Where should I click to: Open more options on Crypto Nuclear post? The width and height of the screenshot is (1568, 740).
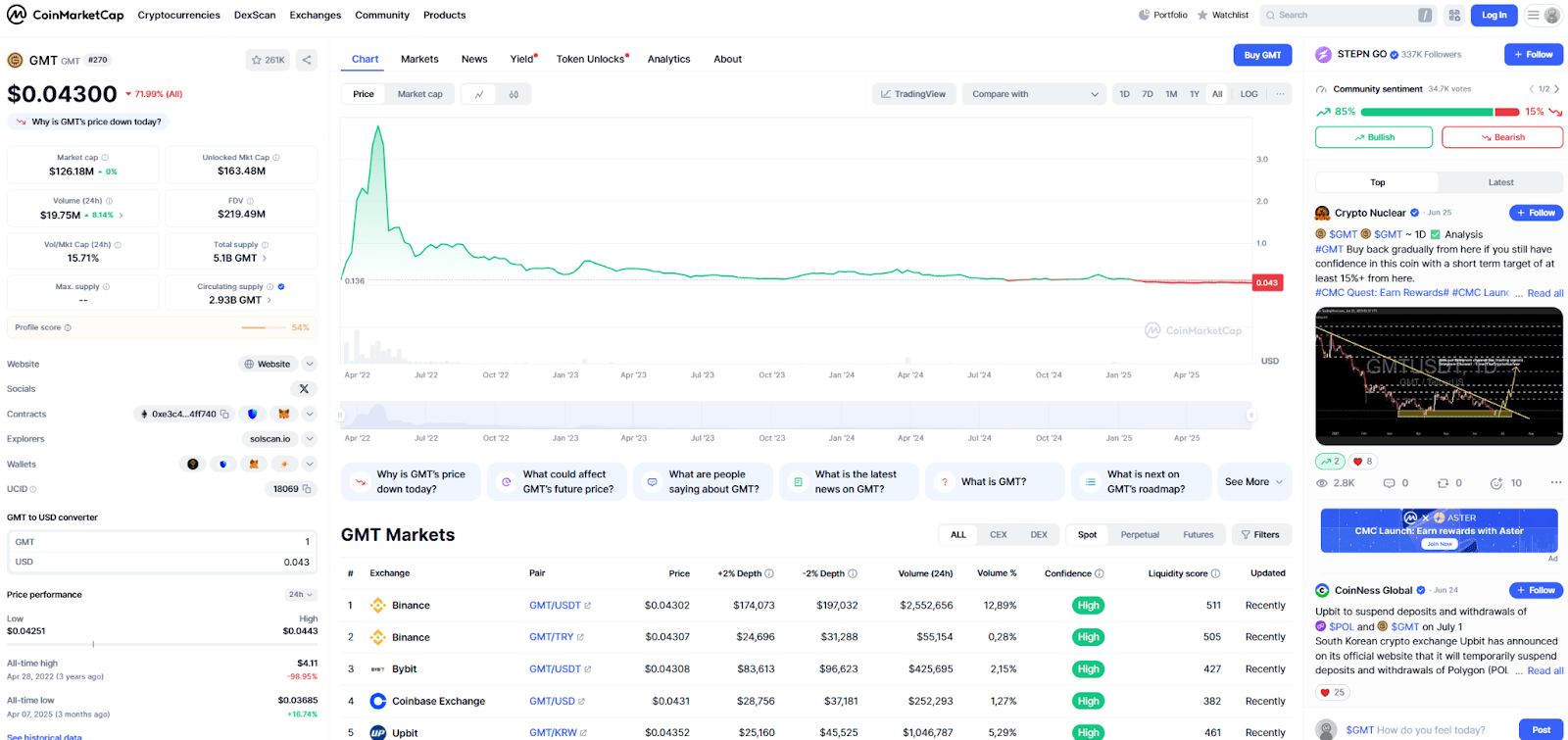1555,482
